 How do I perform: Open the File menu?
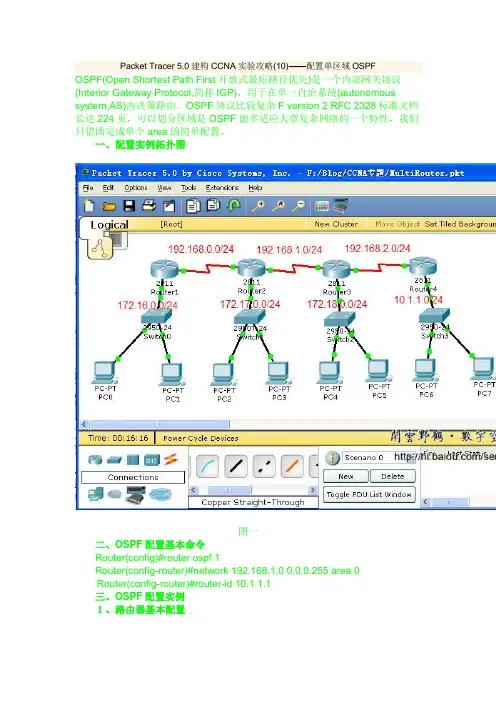click(x=88, y=188)
